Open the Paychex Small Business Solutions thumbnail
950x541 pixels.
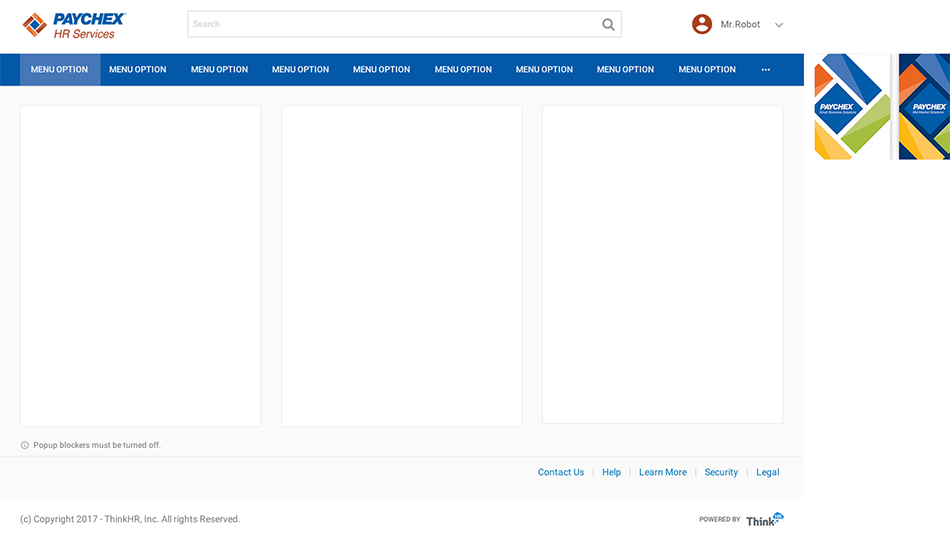pyautogui.click(x=852, y=107)
